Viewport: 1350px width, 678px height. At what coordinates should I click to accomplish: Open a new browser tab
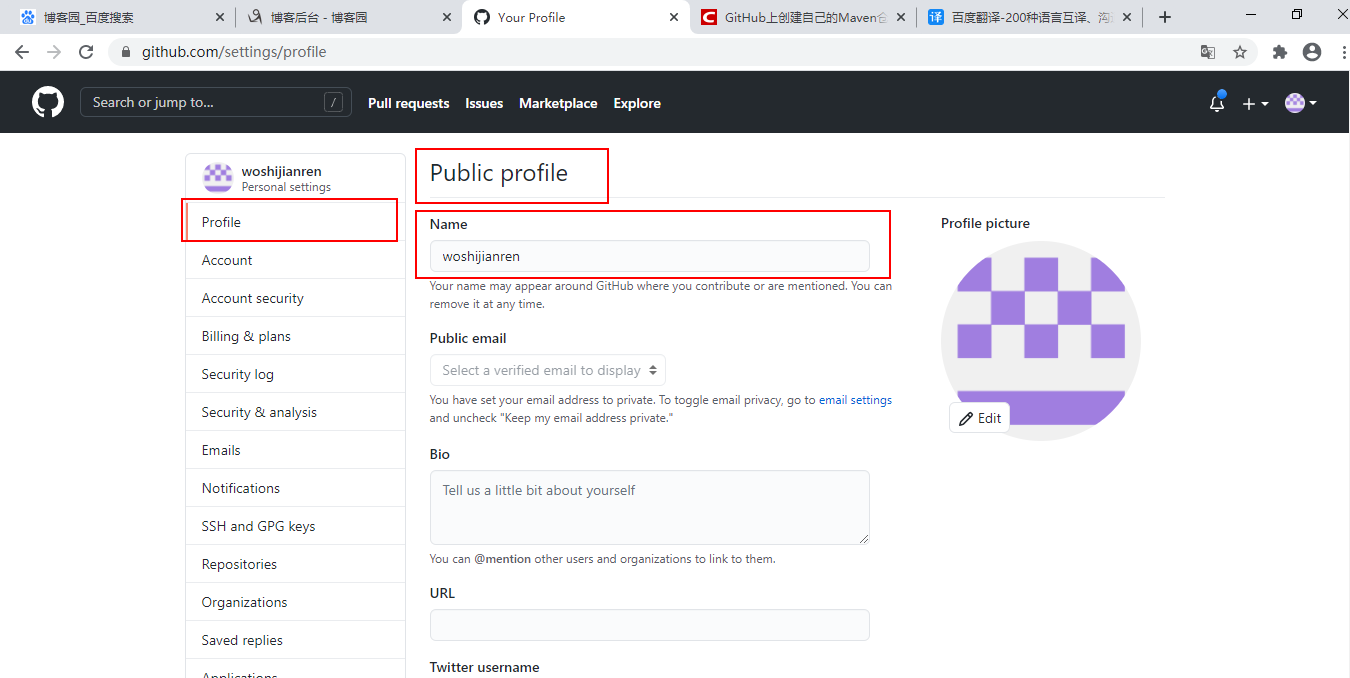[x=1164, y=17]
